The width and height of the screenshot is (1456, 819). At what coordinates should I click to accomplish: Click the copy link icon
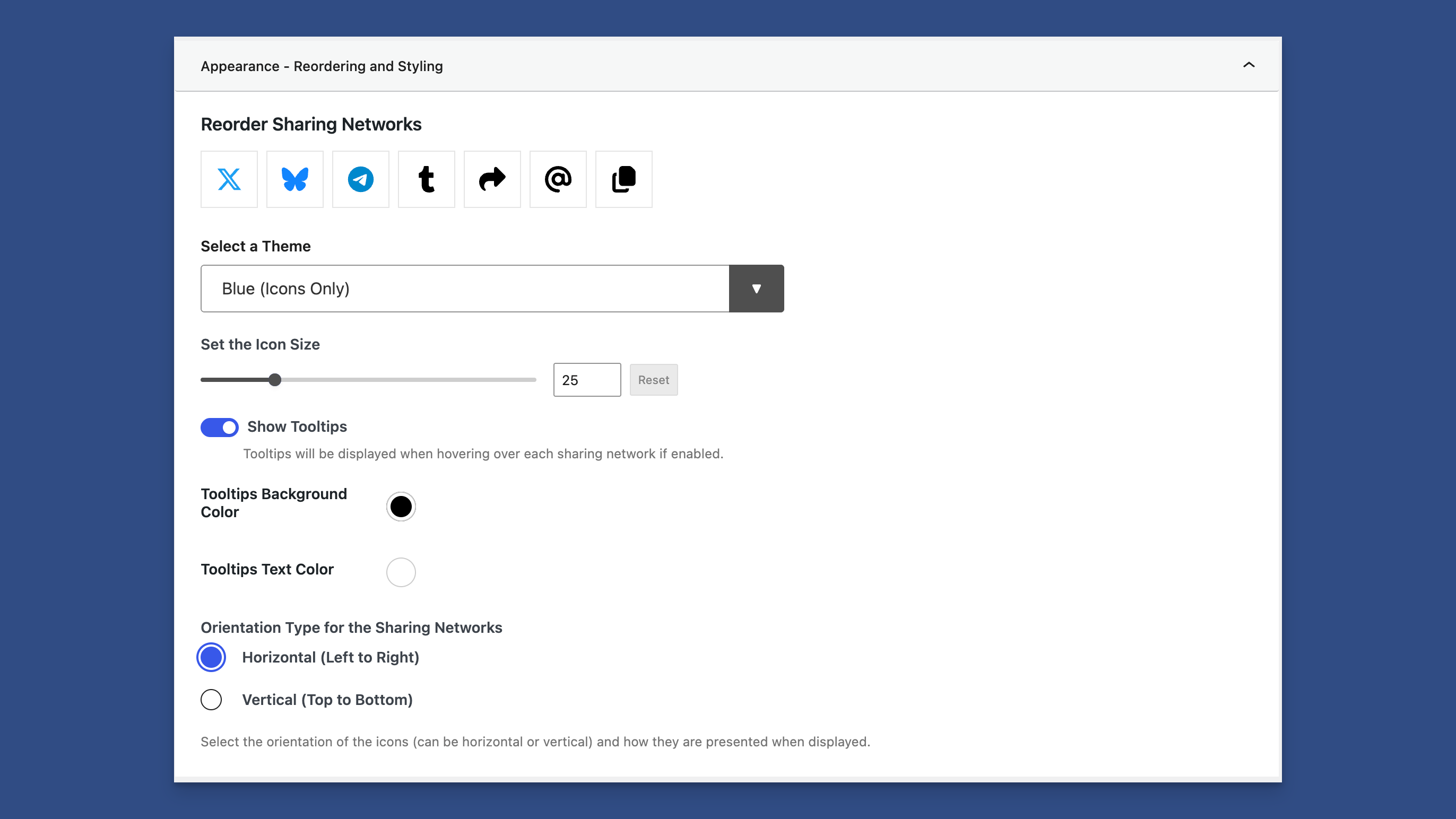point(623,179)
